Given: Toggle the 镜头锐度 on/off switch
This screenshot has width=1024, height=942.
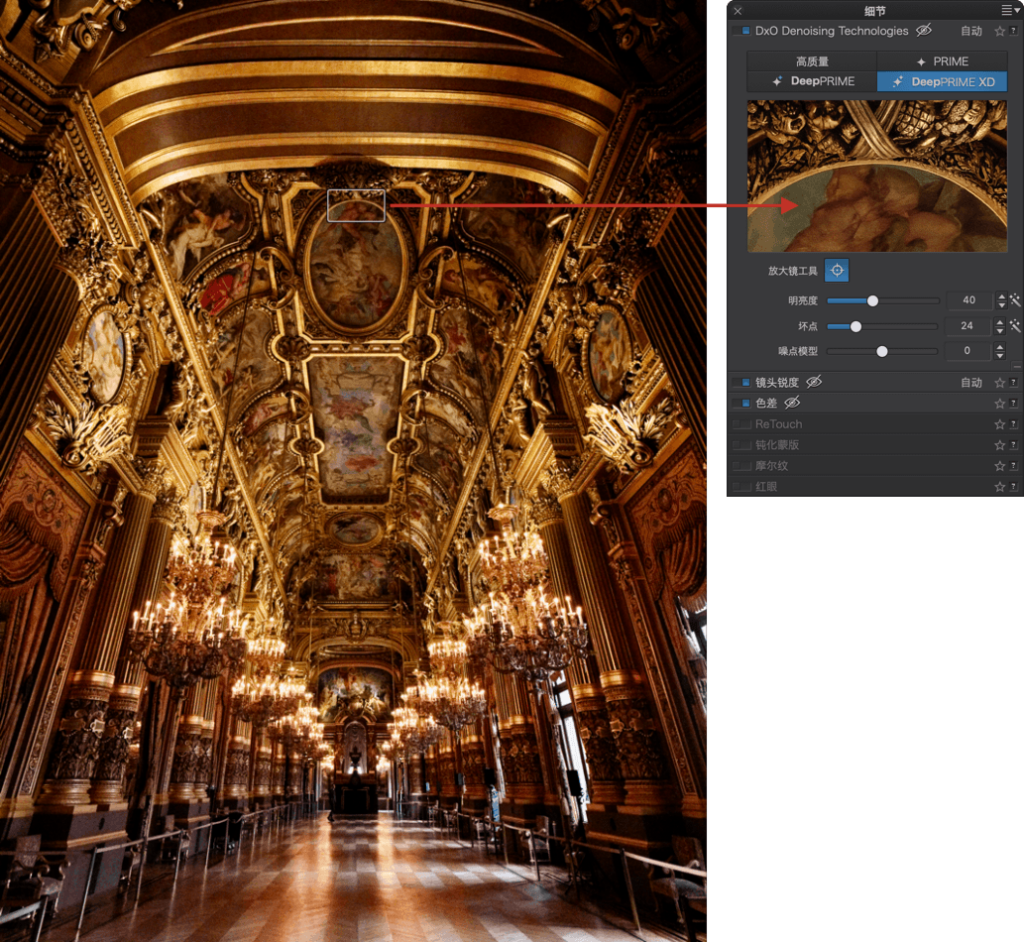Looking at the screenshot, I should pos(742,382).
